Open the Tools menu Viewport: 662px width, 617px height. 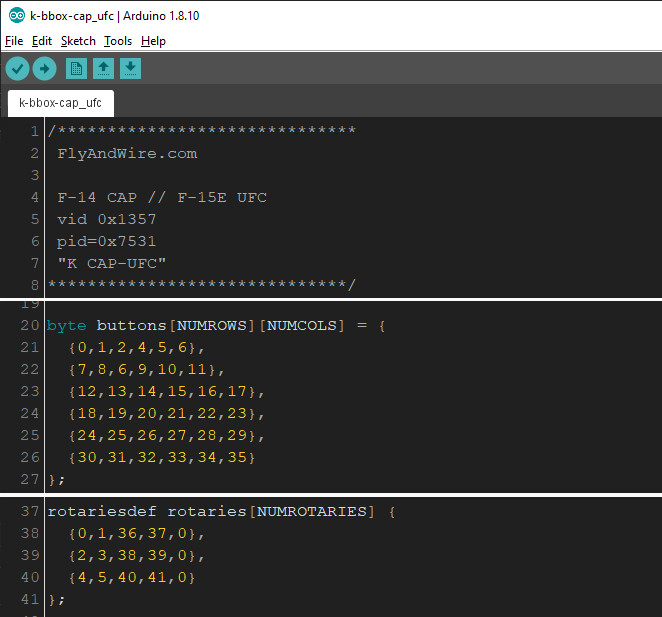(x=118, y=41)
